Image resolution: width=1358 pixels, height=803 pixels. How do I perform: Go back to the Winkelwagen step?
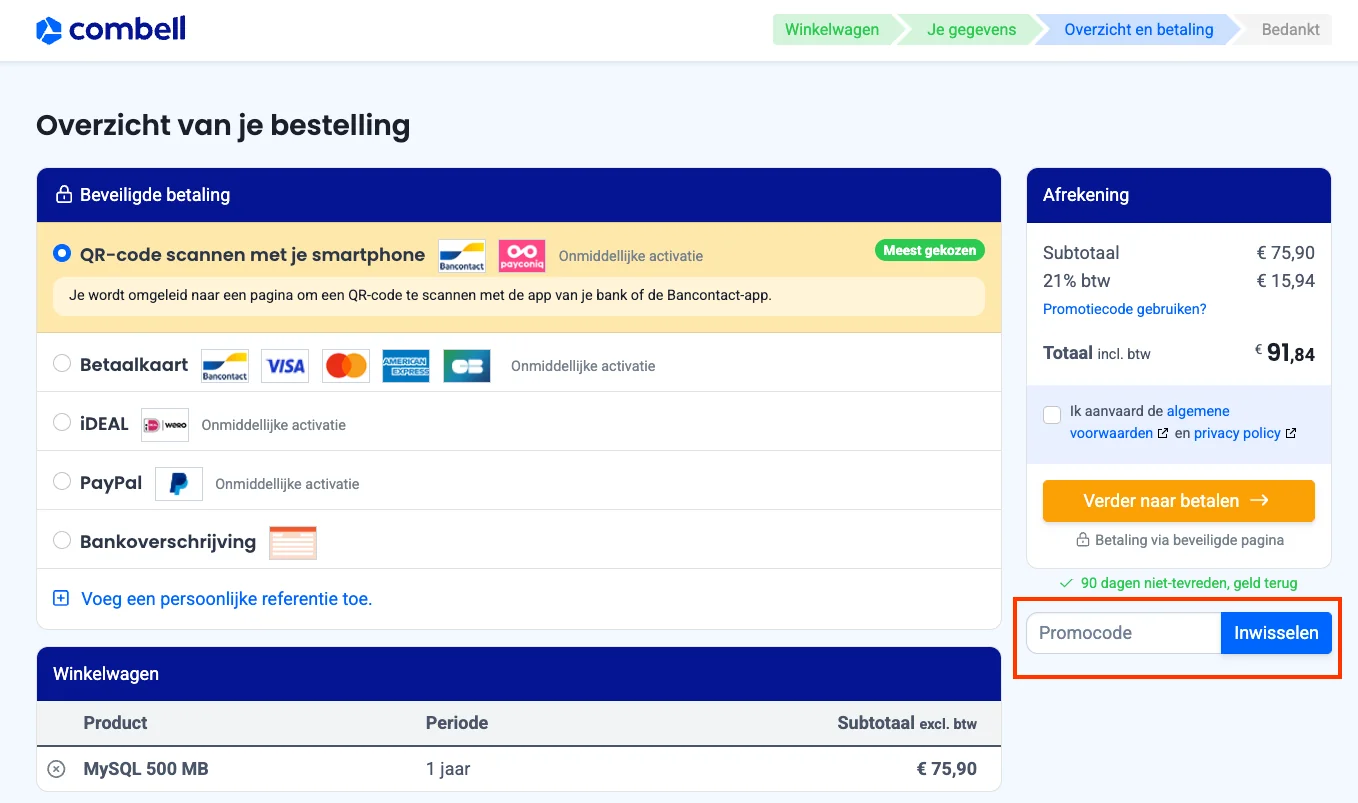[833, 29]
